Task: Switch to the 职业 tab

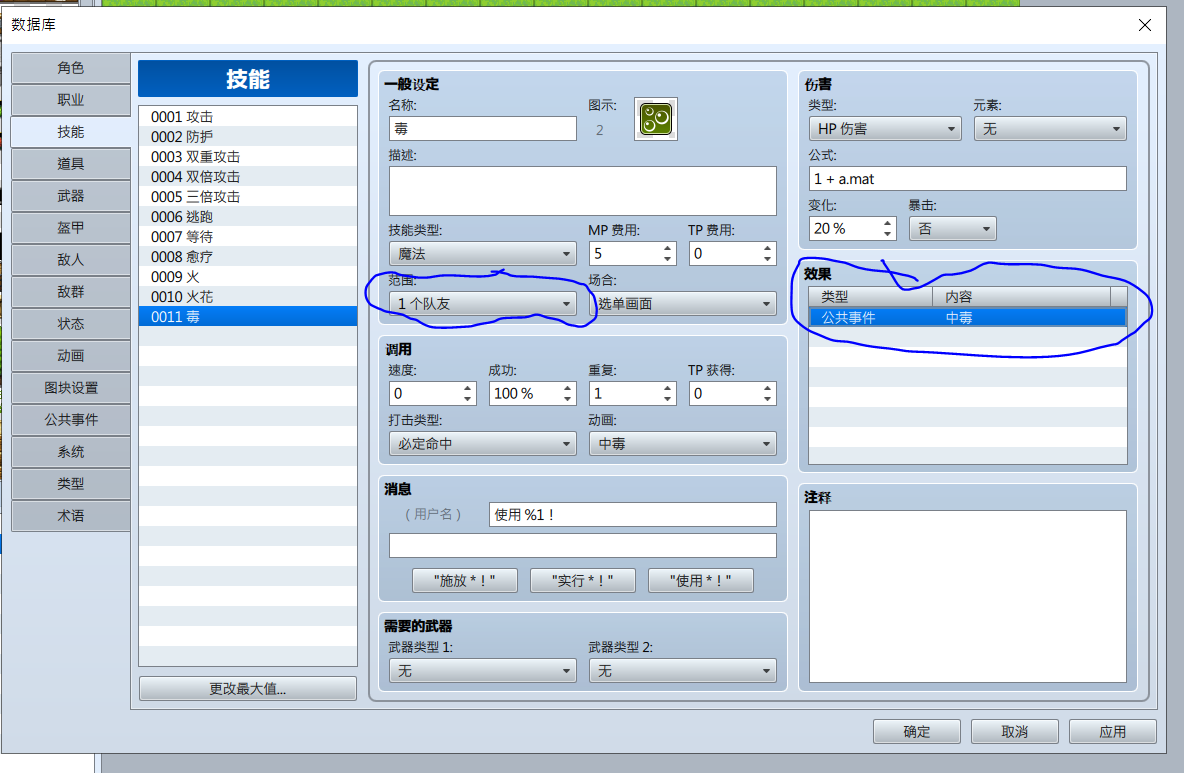Action: (71, 100)
